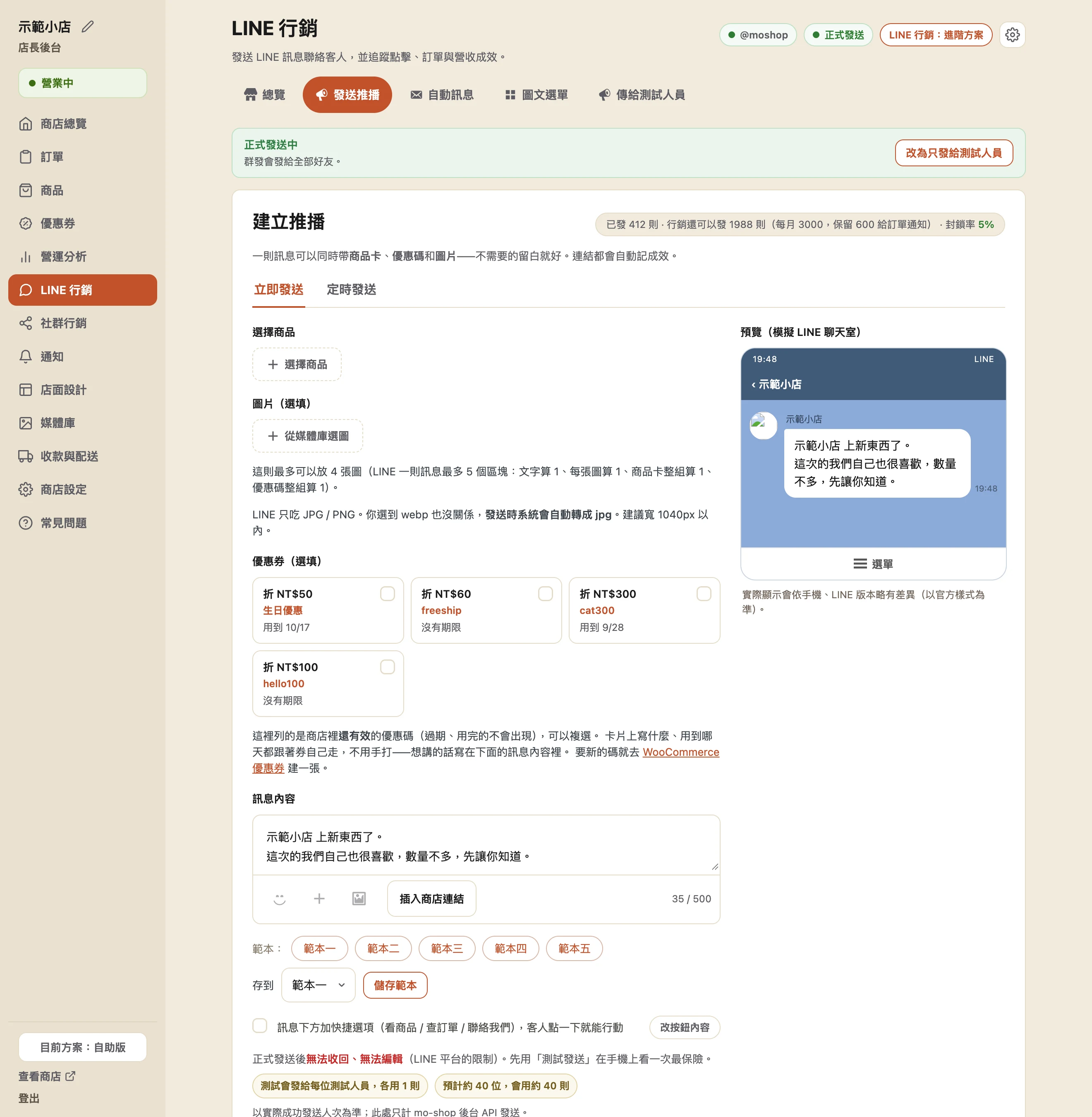This screenshot has width=1092, height=1117.
Task: Open the settings gear icon at top right
Action: point(1012,35)
